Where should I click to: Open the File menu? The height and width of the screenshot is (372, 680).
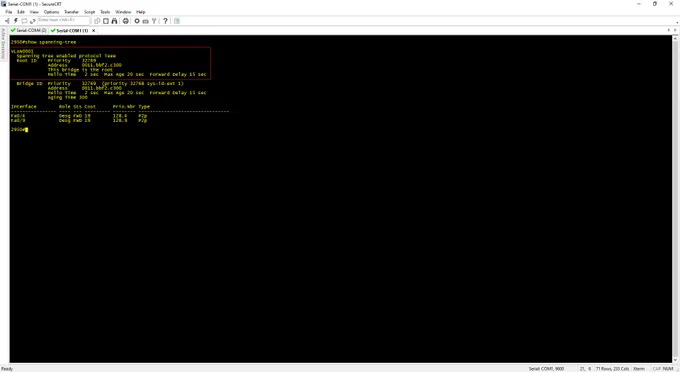(x=9, y=12)
